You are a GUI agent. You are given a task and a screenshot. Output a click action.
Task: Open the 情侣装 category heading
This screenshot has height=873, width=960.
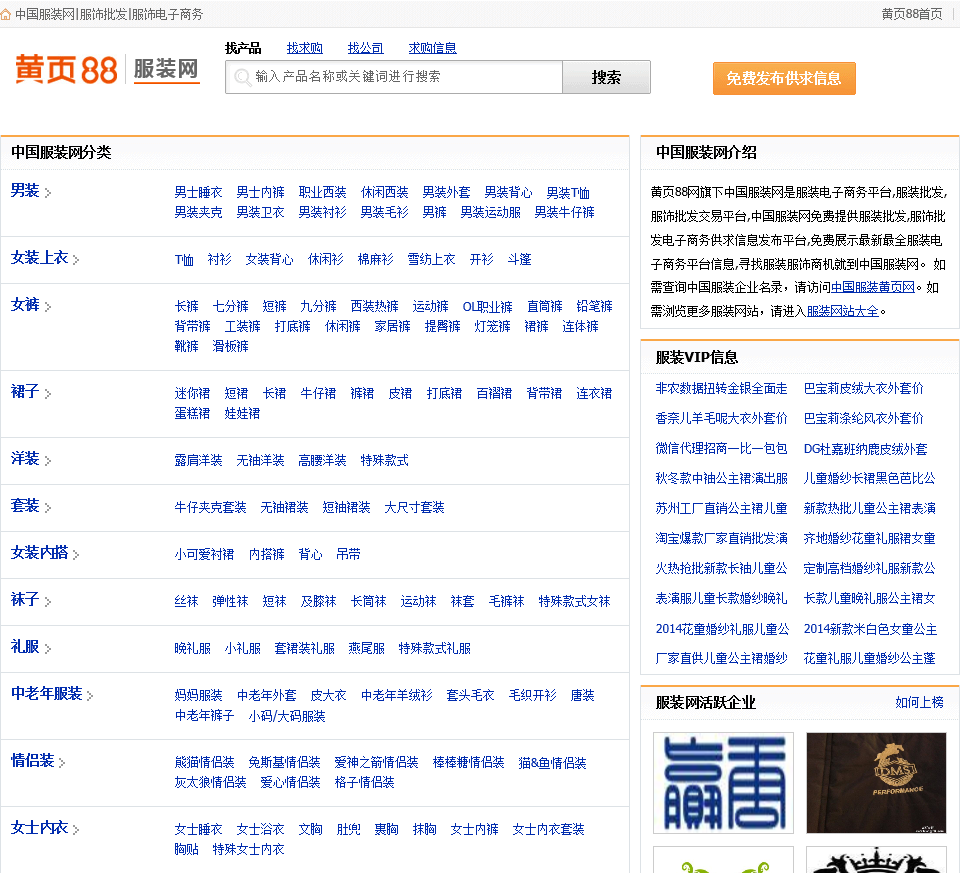click(x=32, y=760)
